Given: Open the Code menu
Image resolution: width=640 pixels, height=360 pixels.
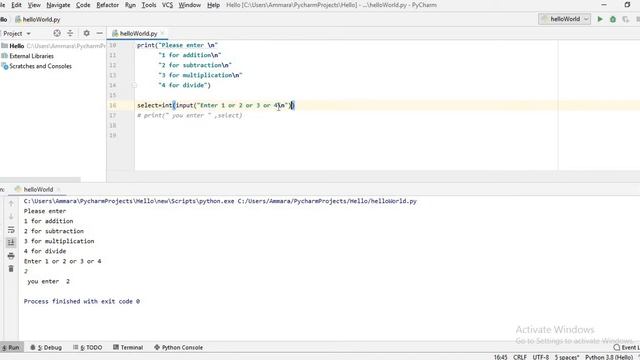Looking at the screenshot, I should click(x=83, y=5).
